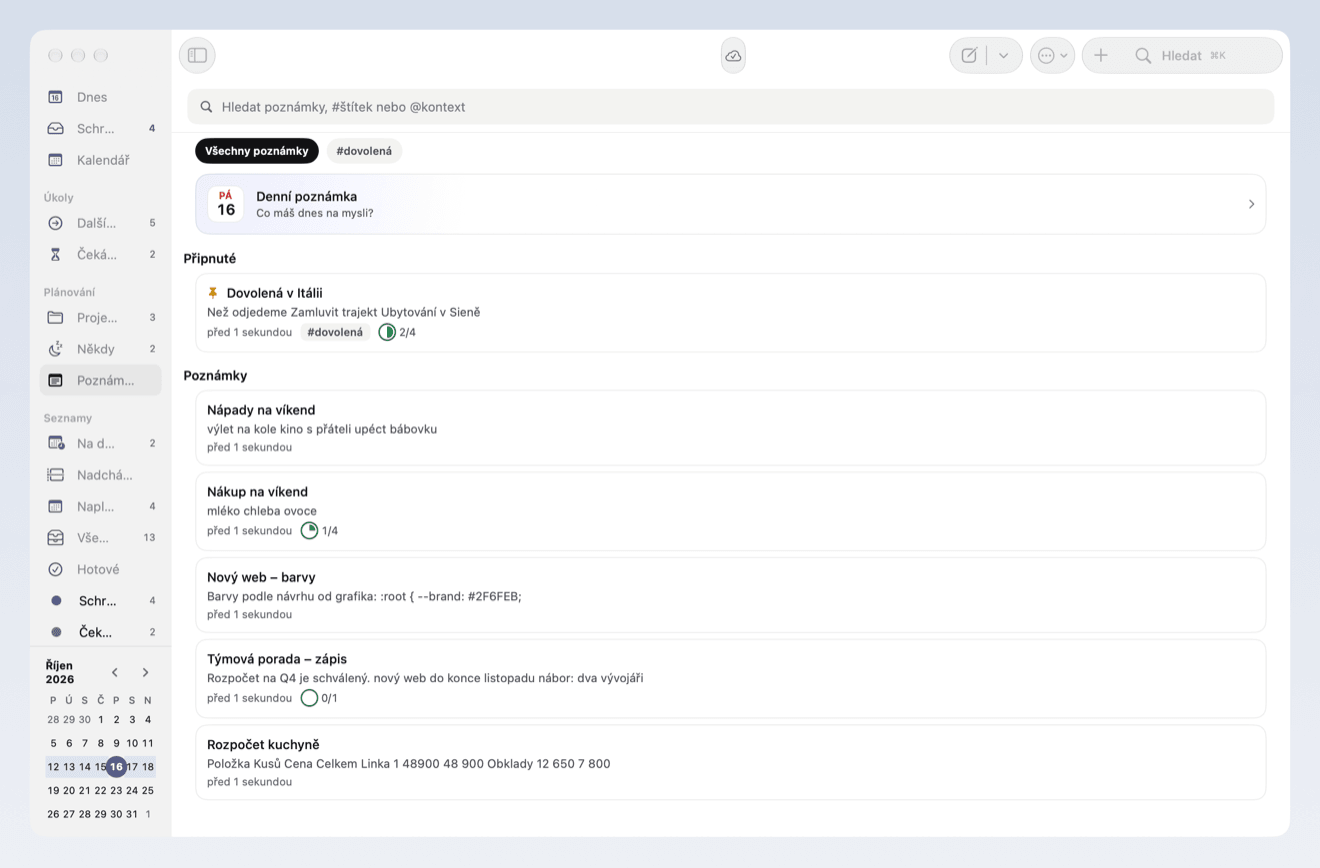Click the plus icon in the toolbar

(x=1101, y=55)
